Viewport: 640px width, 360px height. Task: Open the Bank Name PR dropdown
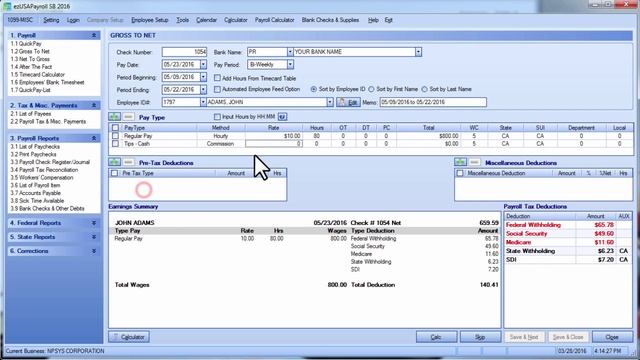[x=290, y=52]
